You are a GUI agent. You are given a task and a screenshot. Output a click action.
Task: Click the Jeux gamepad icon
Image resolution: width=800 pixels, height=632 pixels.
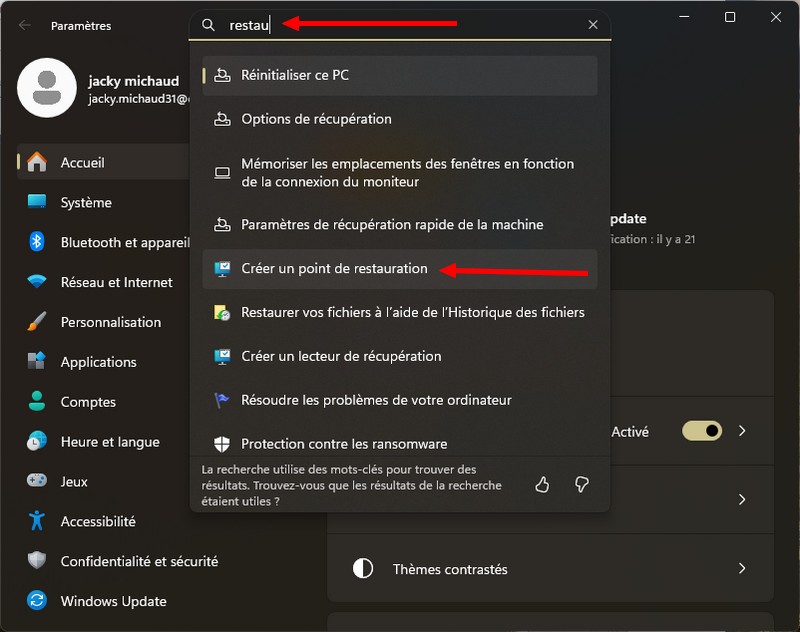pos(37,481)
